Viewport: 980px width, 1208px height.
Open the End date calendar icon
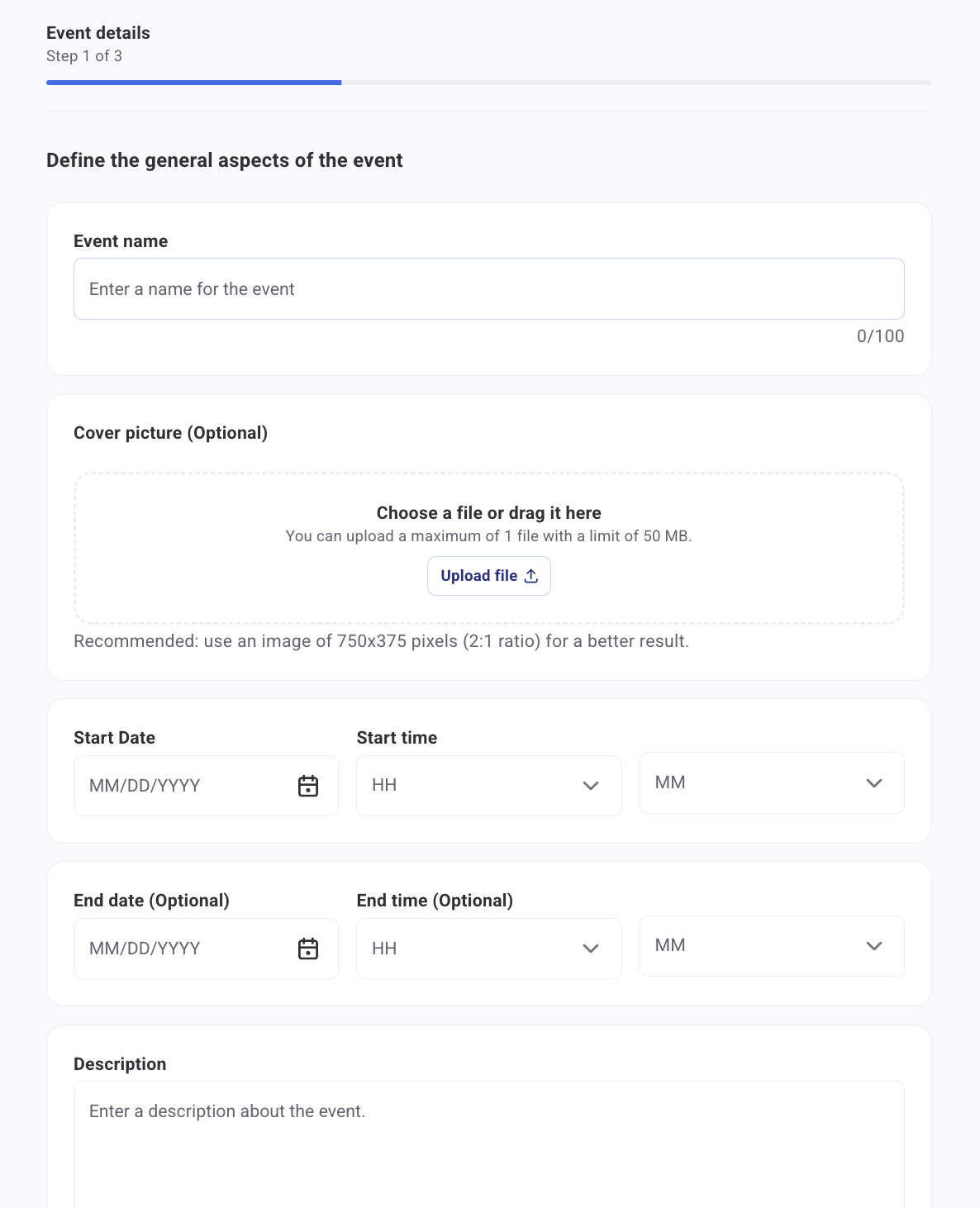click(308, 949)
